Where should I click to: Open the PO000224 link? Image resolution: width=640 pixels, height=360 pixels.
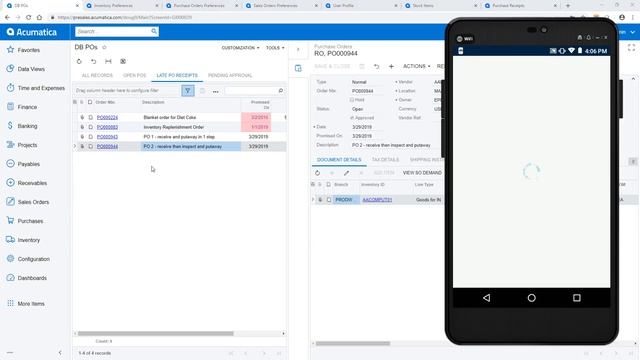click(107, 118)
